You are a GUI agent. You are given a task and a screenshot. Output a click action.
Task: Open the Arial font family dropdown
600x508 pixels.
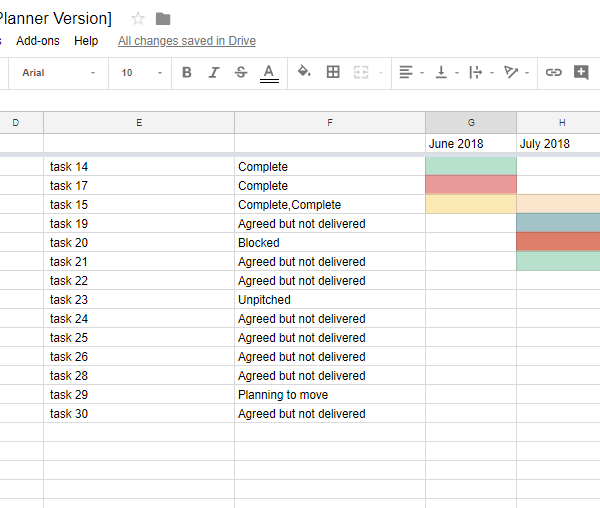pos(60,72)
